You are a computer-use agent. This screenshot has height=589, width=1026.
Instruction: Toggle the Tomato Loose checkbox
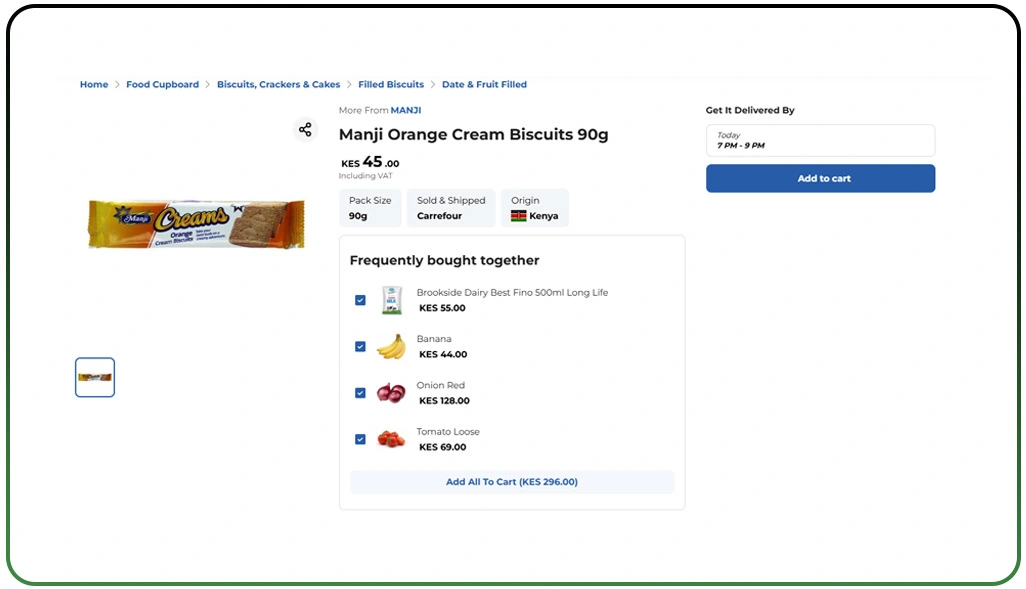360,439
